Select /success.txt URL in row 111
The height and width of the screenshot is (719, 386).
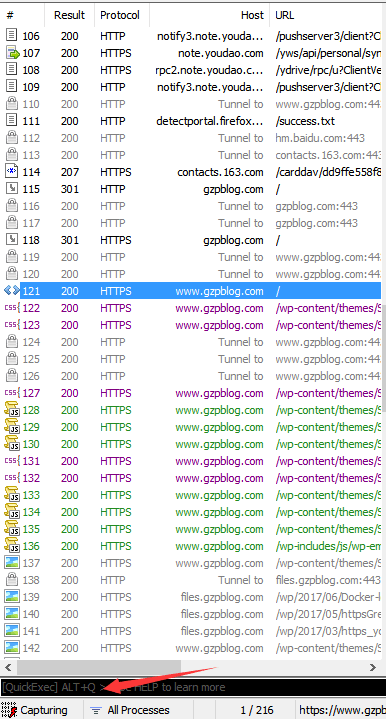[x=305, y=121]
